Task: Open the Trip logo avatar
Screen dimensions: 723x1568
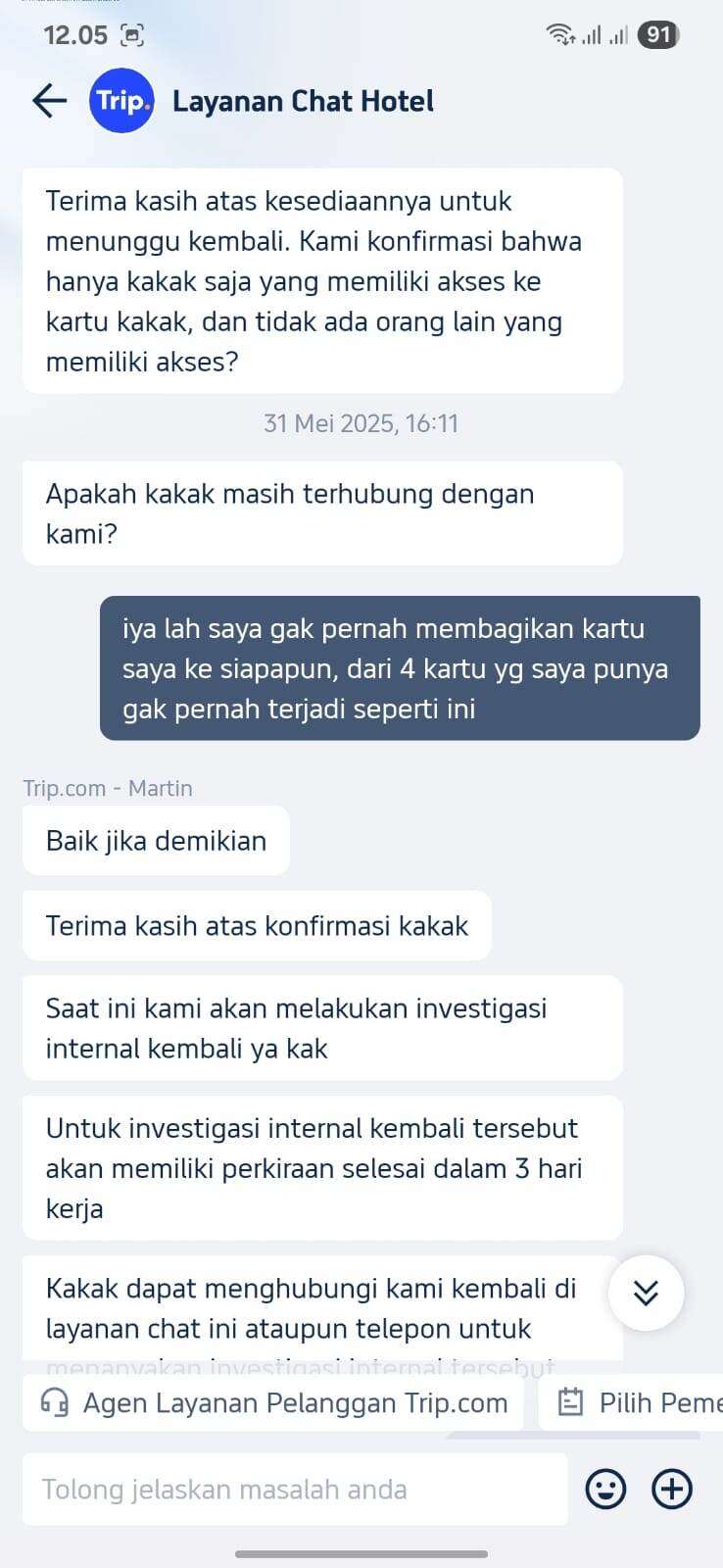Action: coord(121,101)
